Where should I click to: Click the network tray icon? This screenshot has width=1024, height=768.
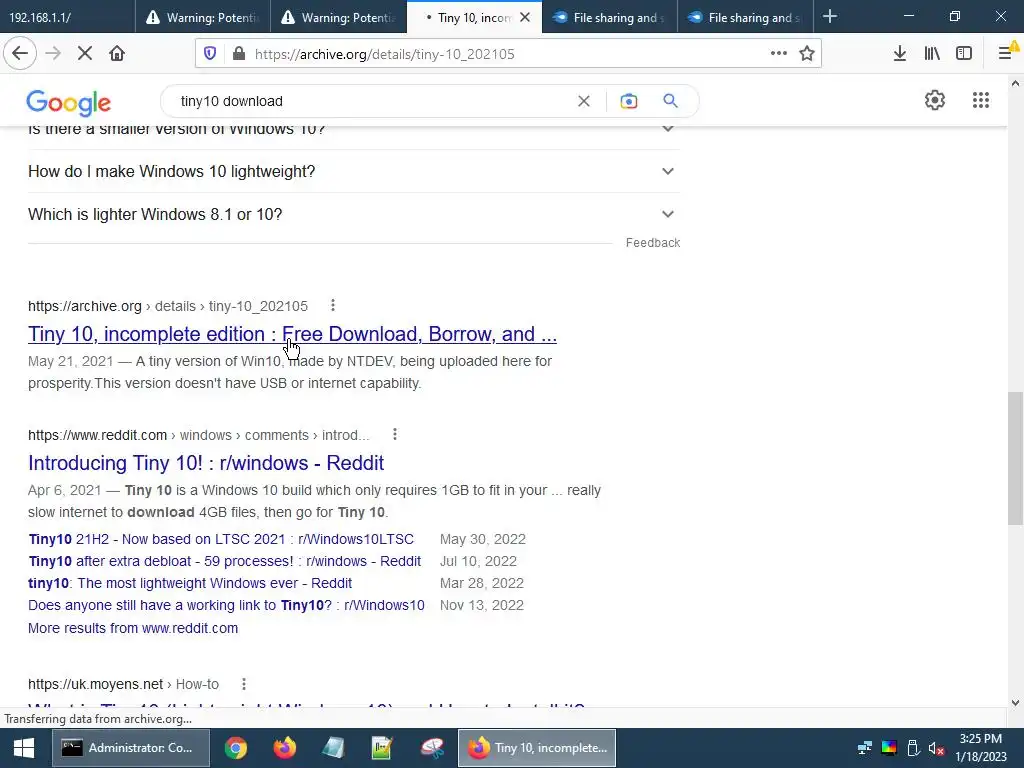(865, 748)
